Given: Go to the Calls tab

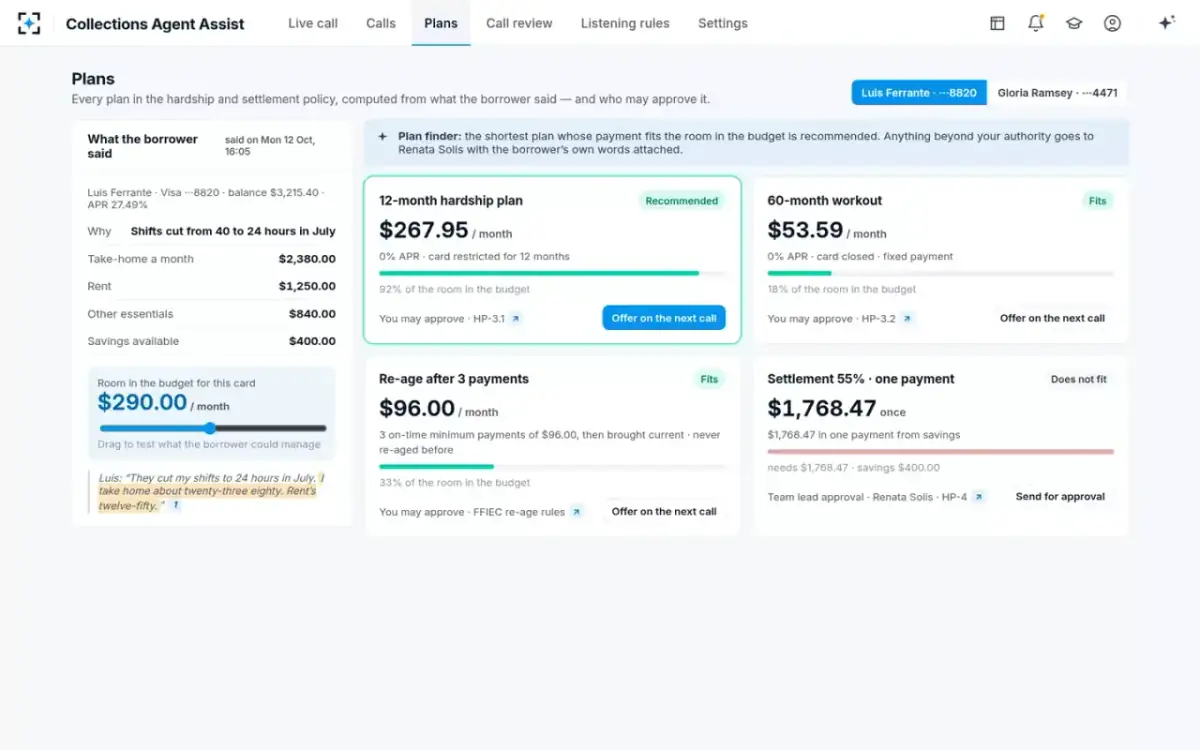Looking at the screenshot, I should [x=381, y=23].
